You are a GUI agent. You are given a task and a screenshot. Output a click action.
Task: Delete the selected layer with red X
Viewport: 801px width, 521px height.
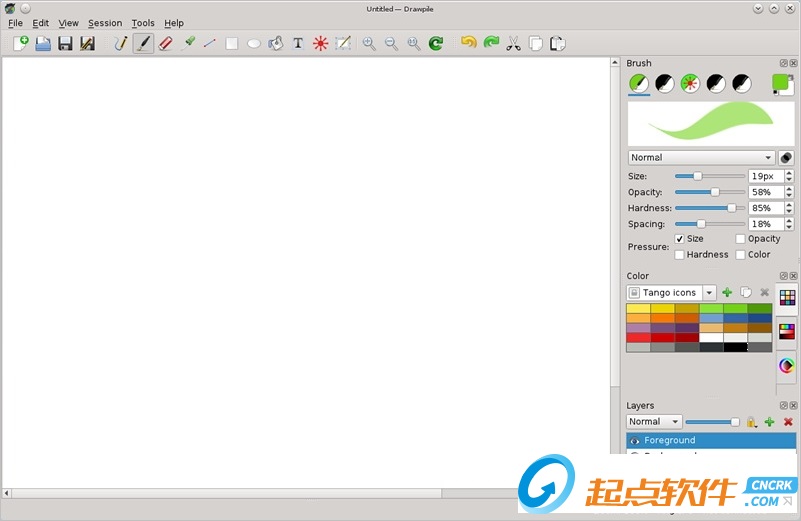click(788, 422)
